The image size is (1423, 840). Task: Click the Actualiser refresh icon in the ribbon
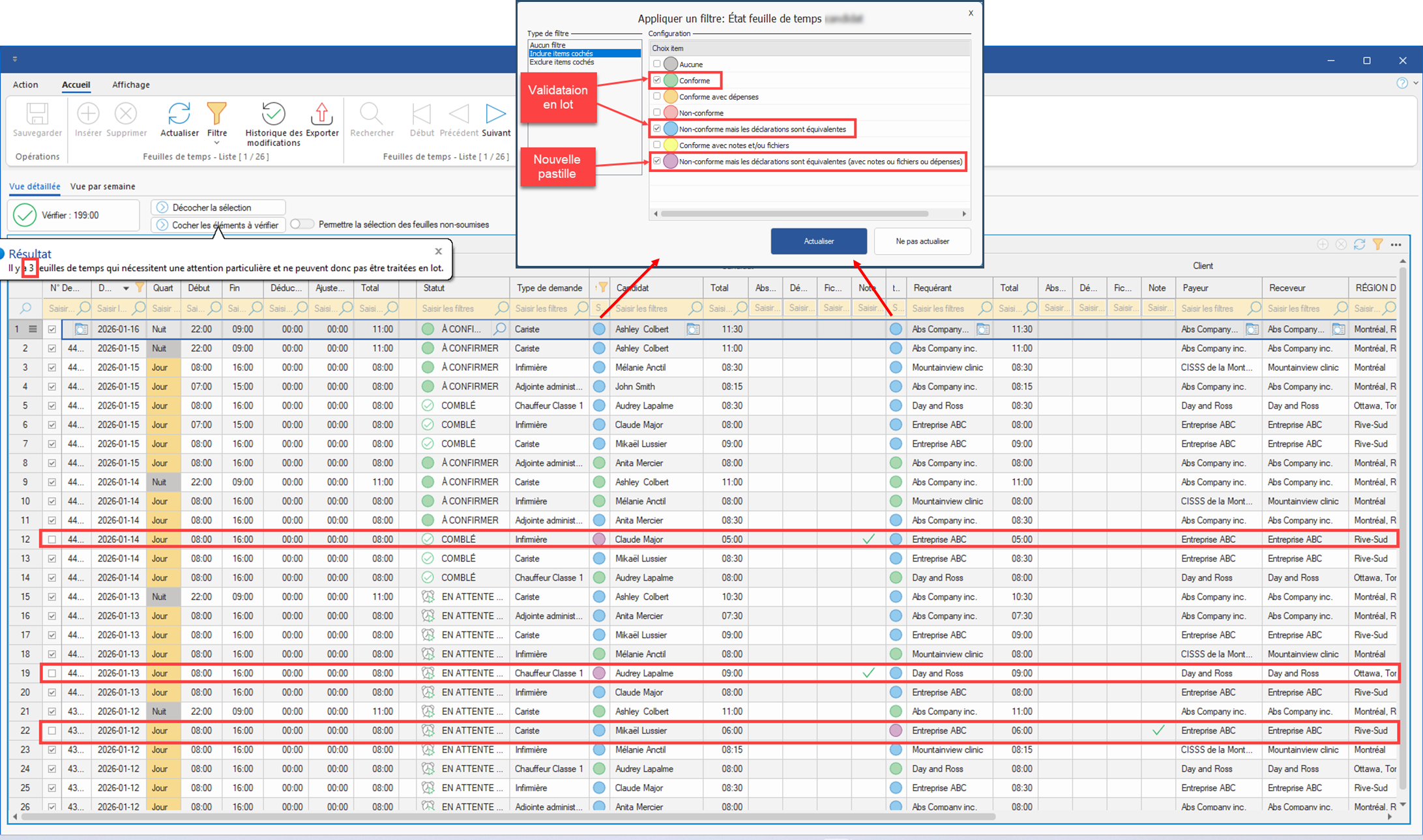click(x=179, y=114)
